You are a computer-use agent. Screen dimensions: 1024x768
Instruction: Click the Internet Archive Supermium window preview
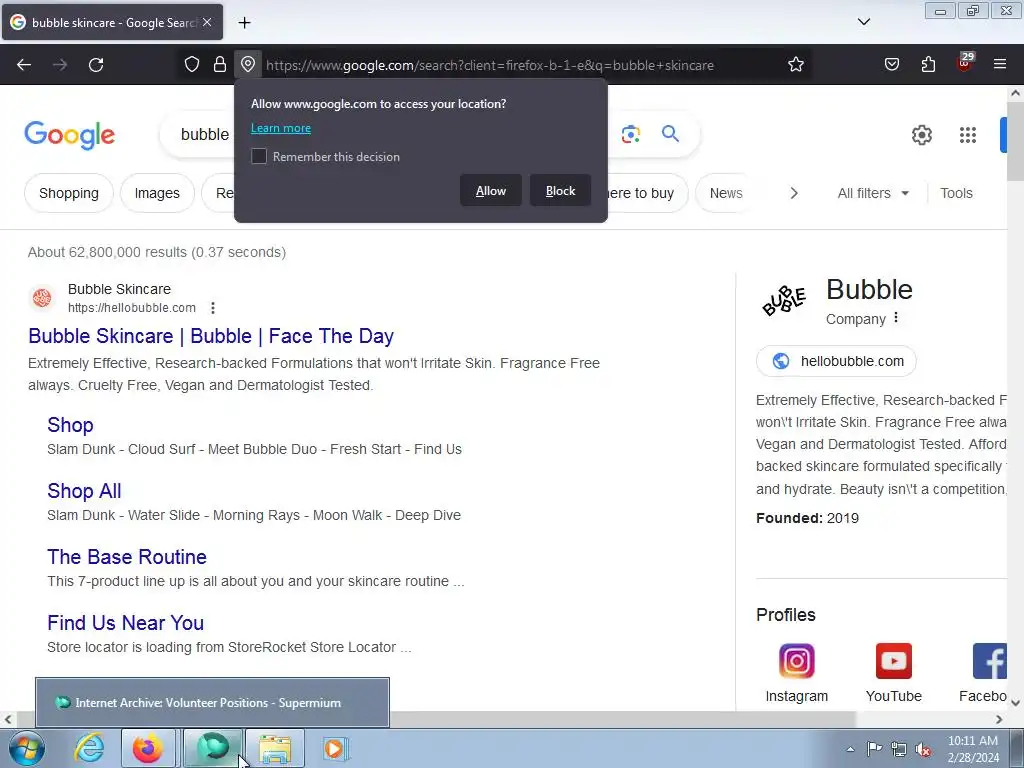212,703
